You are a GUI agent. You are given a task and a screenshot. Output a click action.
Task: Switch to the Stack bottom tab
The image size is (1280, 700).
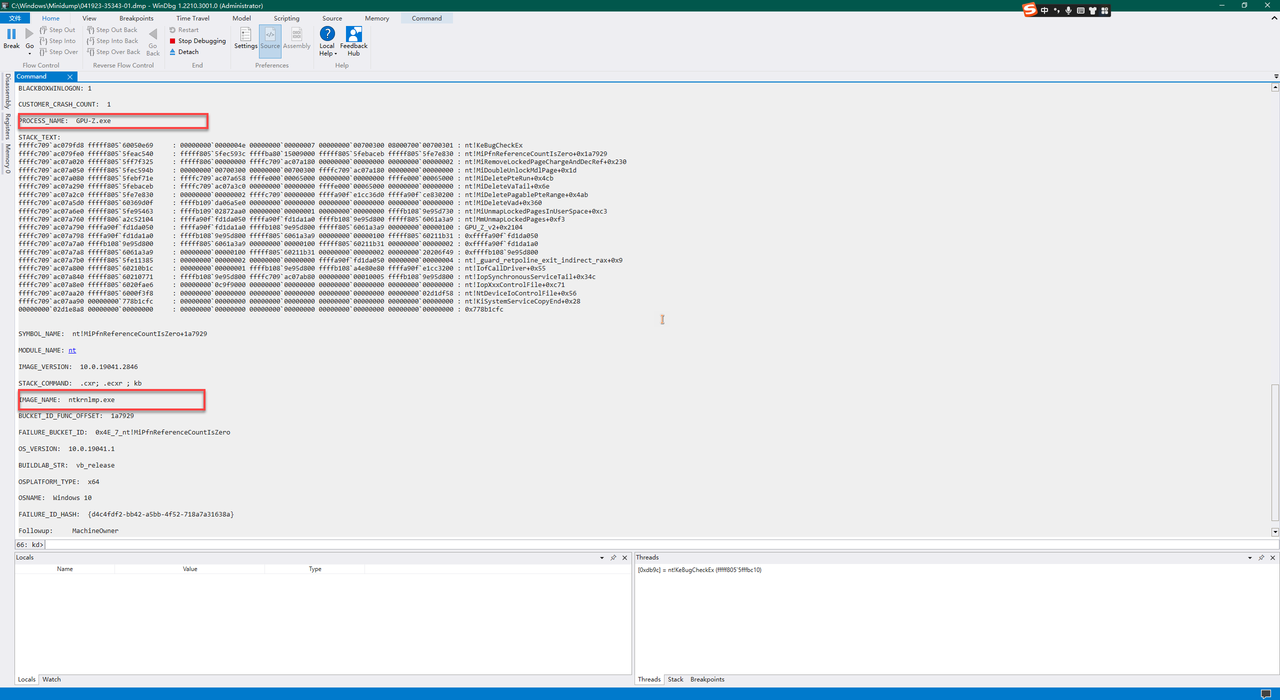(676, 679)
